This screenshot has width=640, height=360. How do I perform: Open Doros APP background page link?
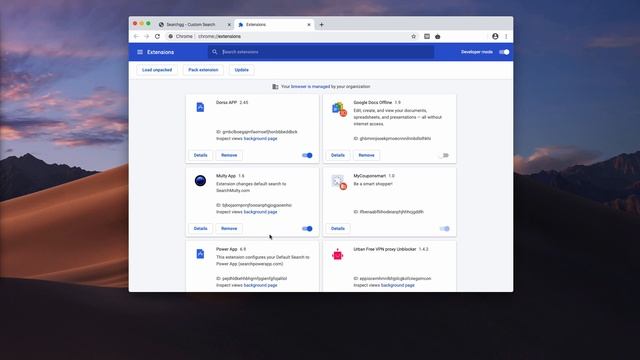260,139
